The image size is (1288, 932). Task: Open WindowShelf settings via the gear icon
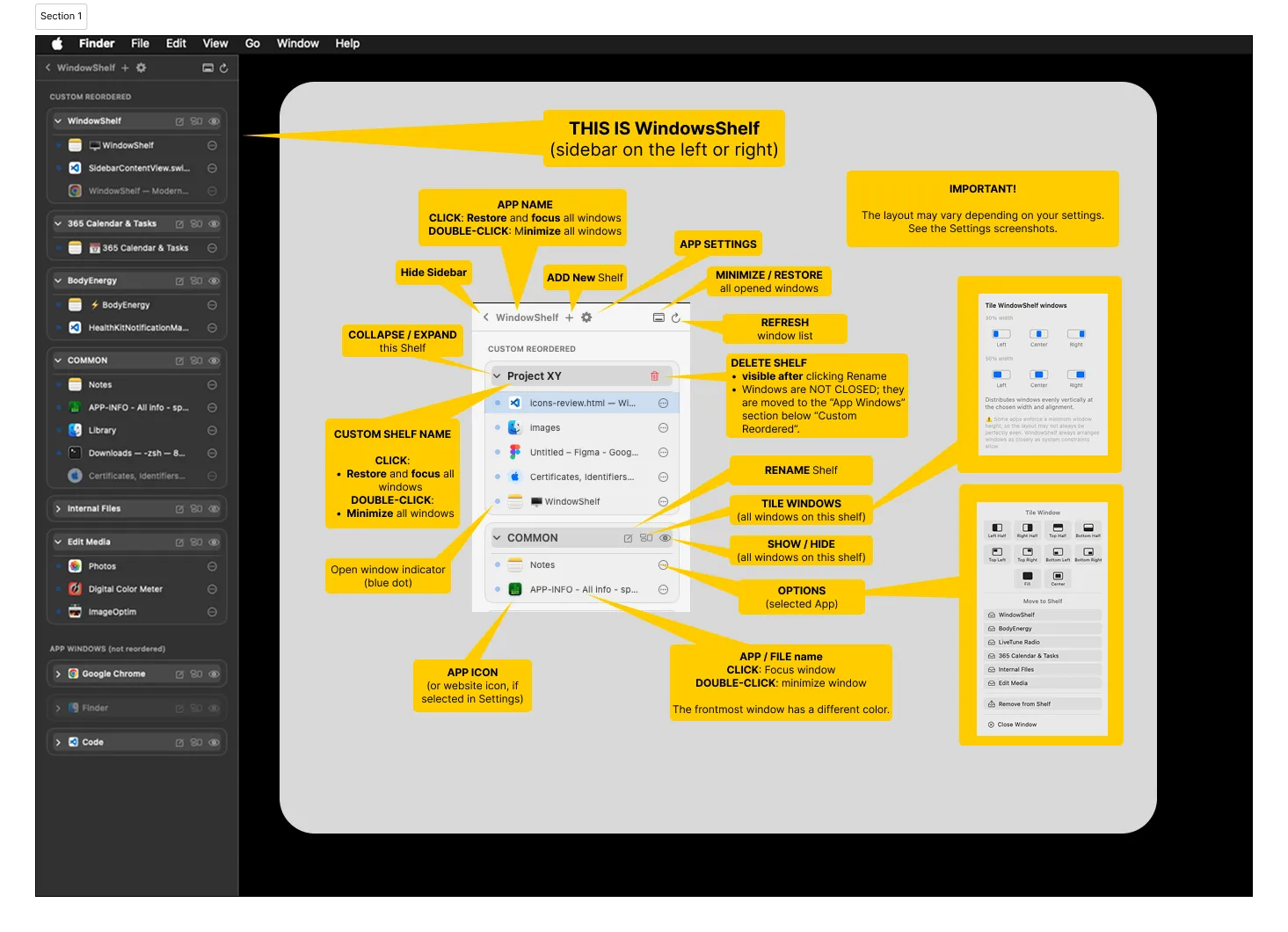coord(141,68)
